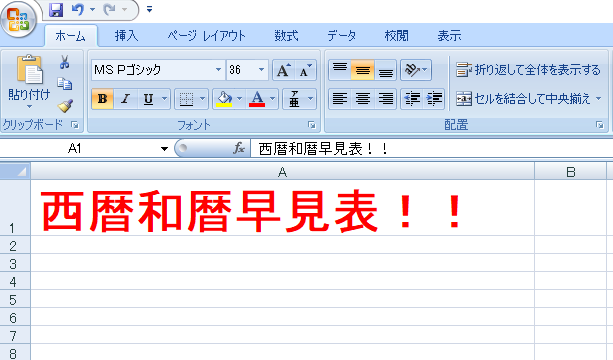Image resolution: width=613 pixels, height=360 pixels.
Task: Save workbook with the floppy disk icon
Action: coord(56,10)
